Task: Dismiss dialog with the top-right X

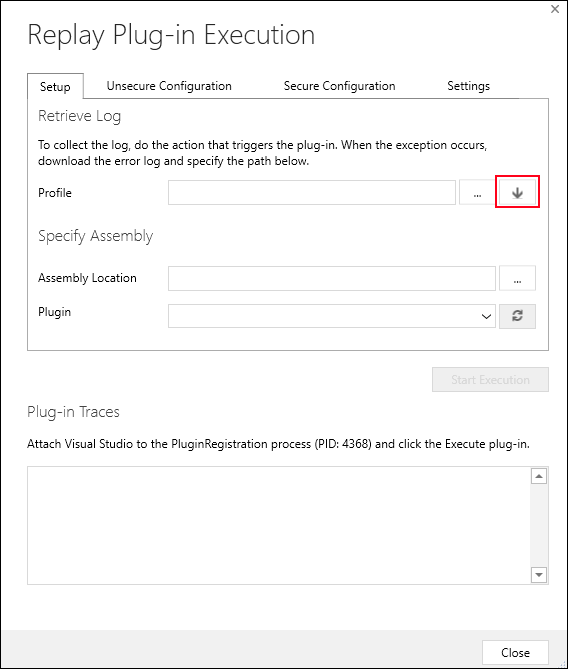Action: 555,9
